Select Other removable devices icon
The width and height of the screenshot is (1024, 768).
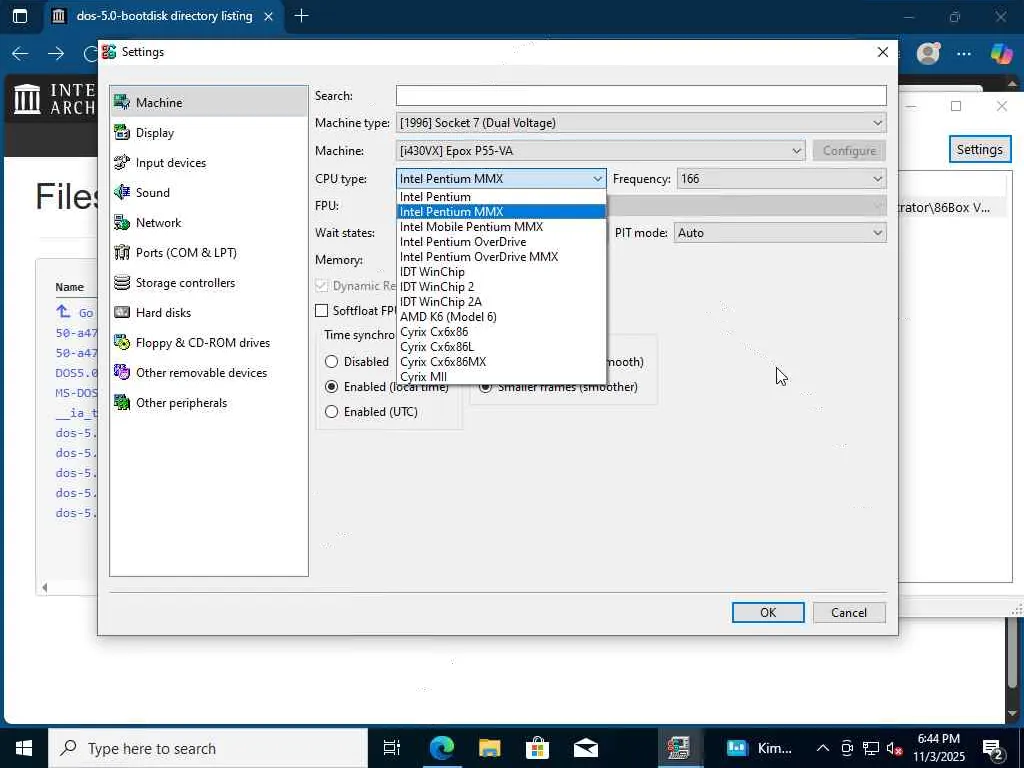coord(122,372)
